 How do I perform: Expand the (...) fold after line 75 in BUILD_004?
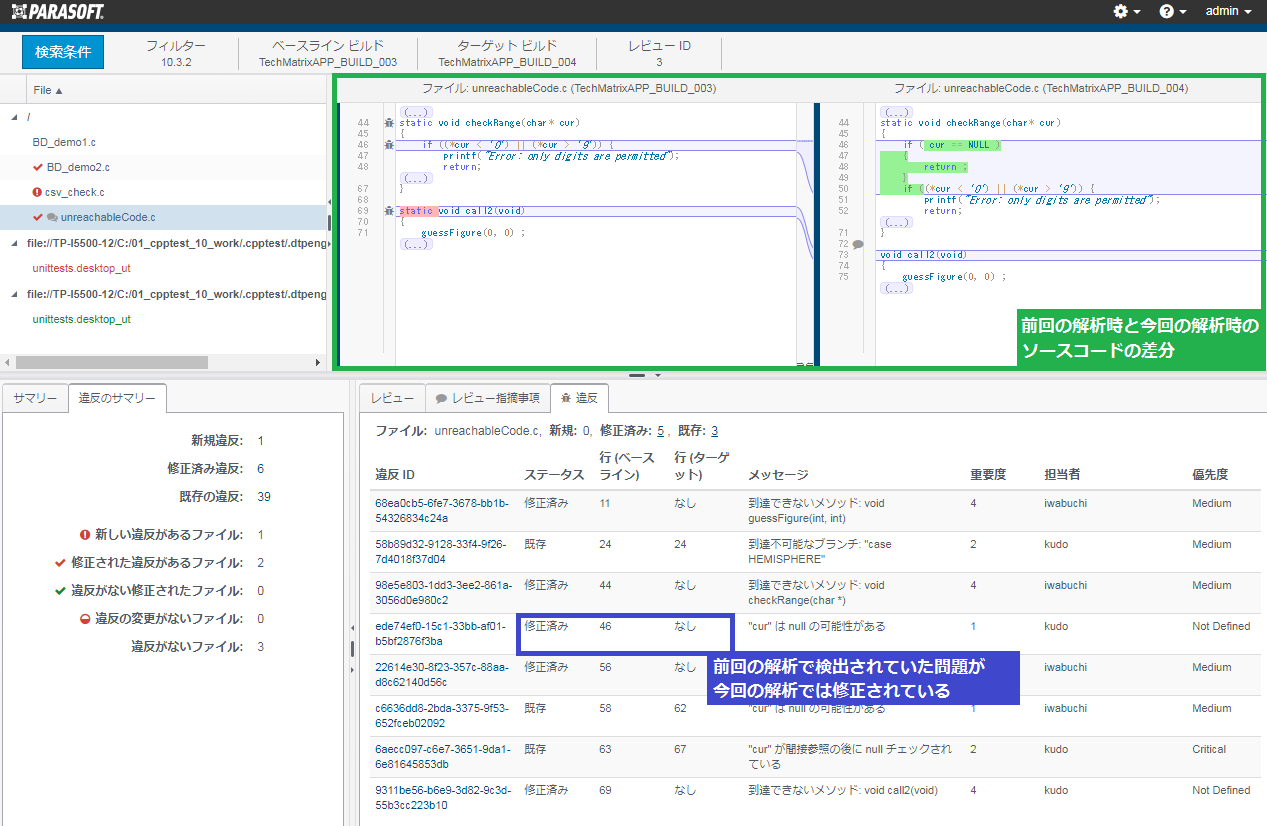[897, 288]
